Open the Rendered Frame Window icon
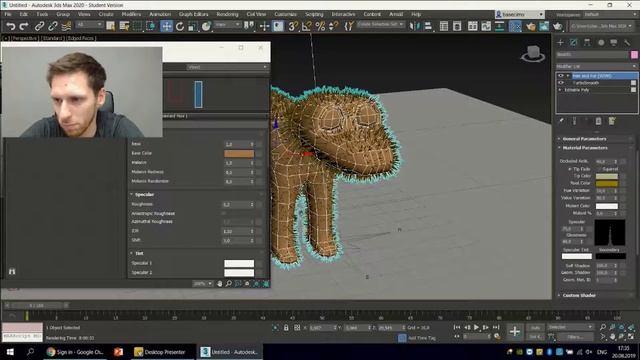This screenshot has width=640, height=360. pyautogui.click(x=544, y=27)
